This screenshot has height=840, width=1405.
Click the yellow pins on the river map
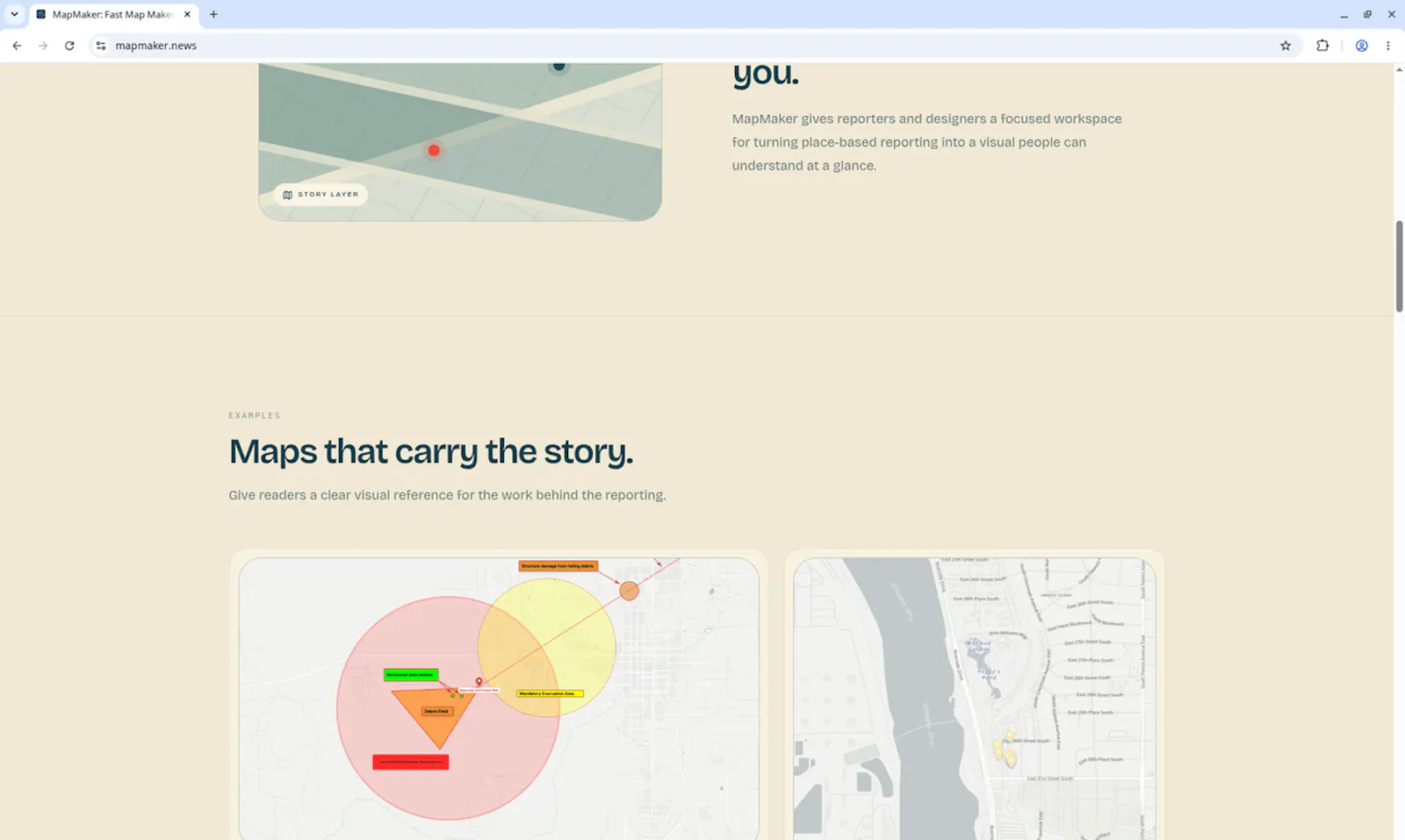(1005, 748)
